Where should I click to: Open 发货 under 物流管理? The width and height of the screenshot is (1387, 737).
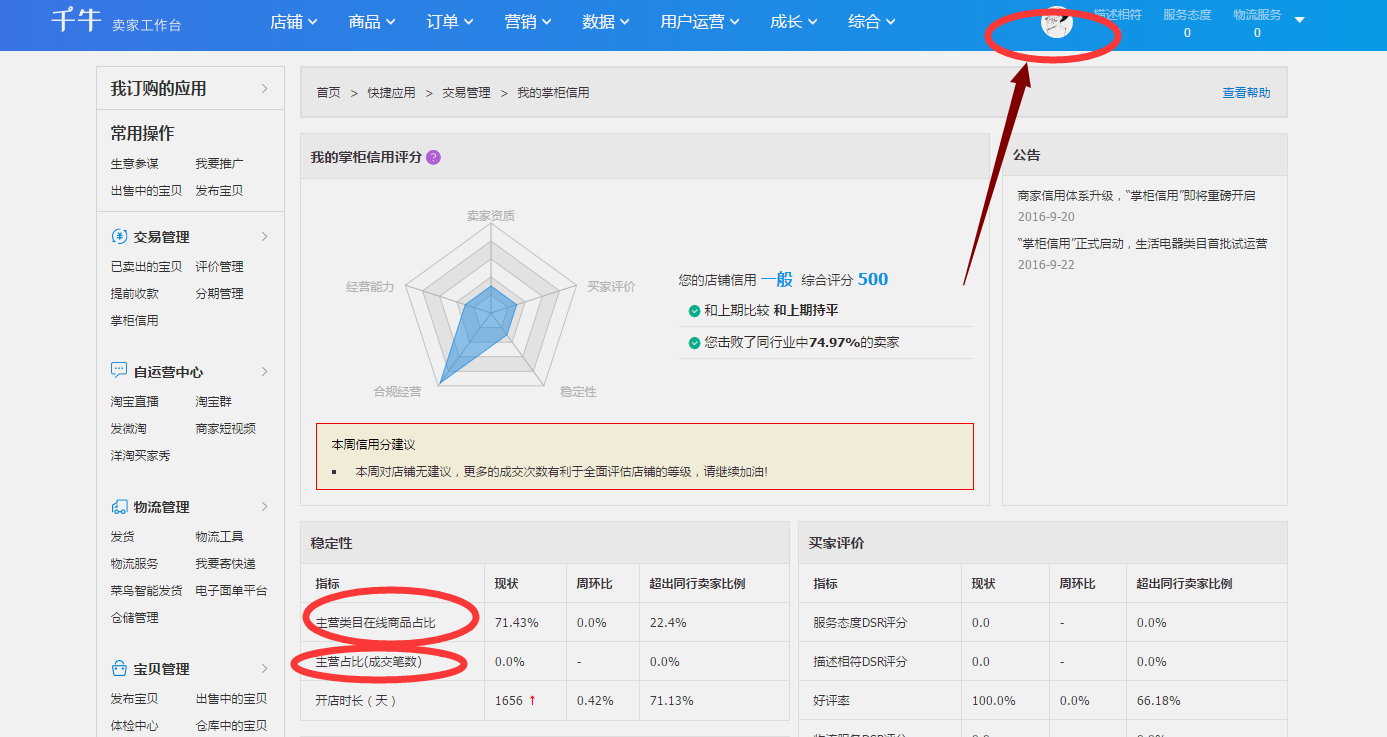coord(122,536)
